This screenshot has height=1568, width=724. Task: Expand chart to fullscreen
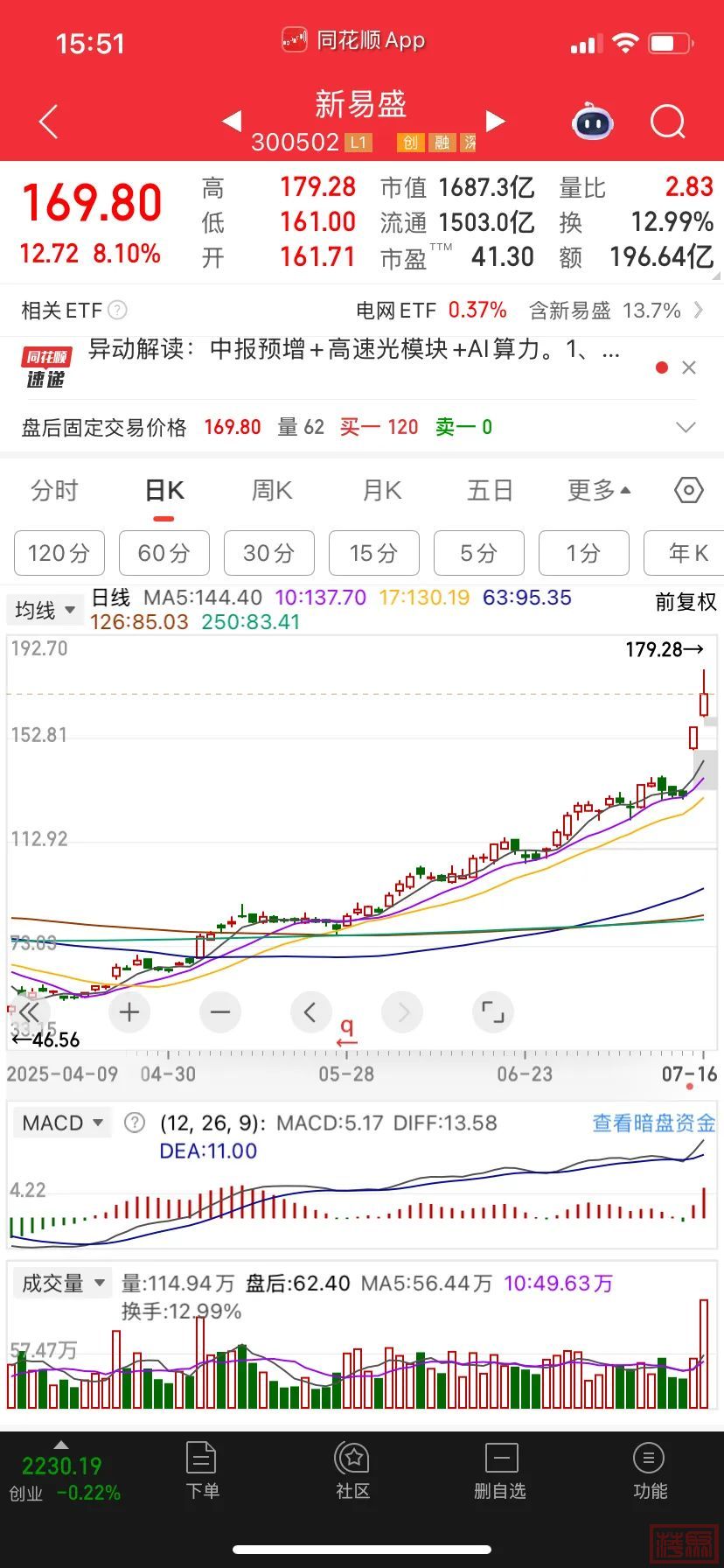click(x=493, y=1012)
